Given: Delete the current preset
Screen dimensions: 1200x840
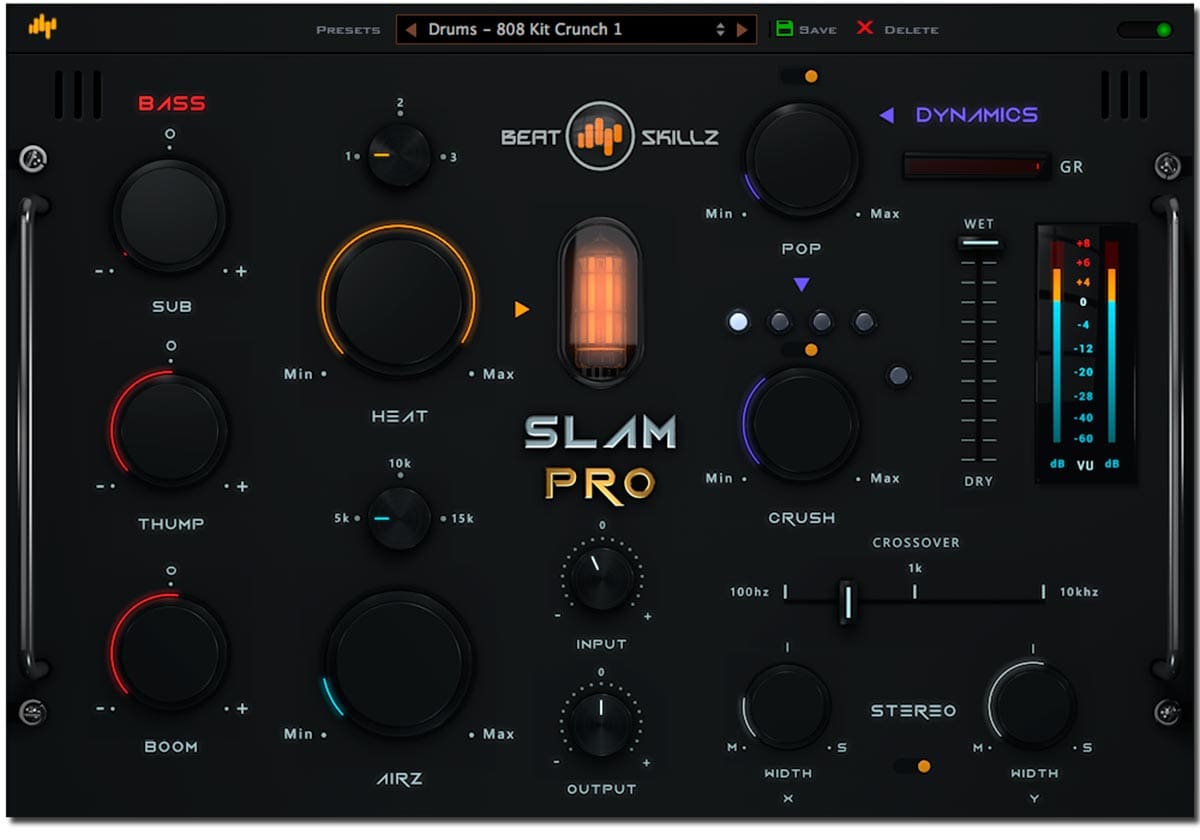Looking at the screenshot, I should tap(897, 29).
